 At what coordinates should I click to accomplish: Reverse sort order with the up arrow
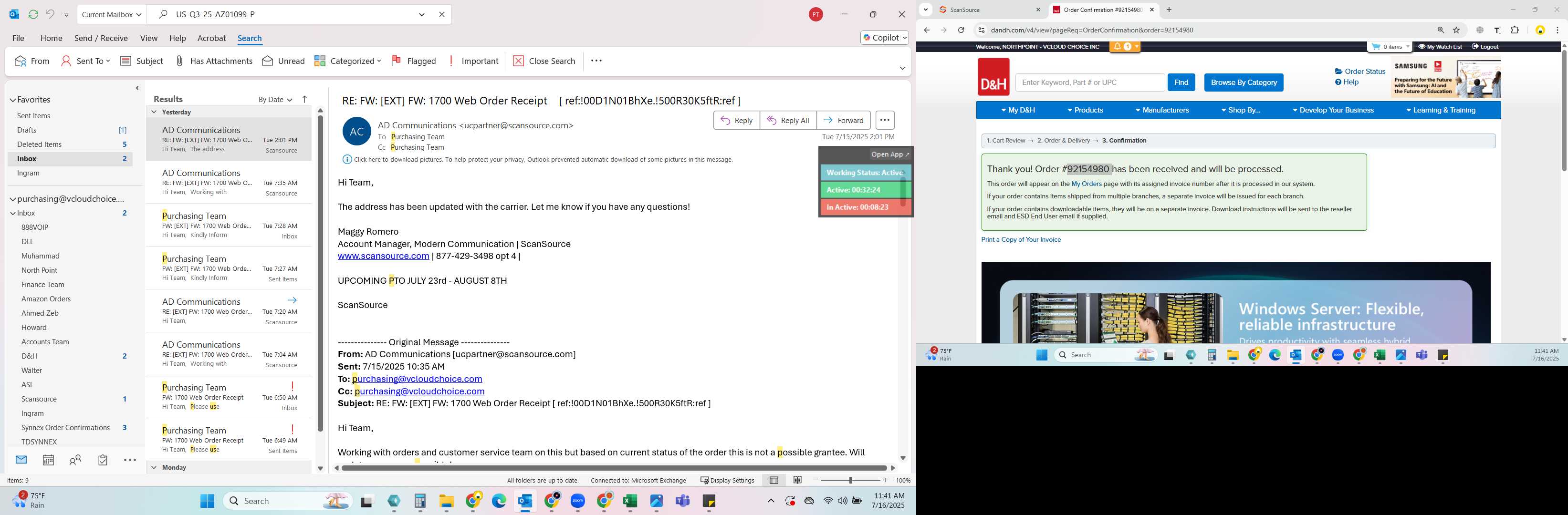[305, 99]
